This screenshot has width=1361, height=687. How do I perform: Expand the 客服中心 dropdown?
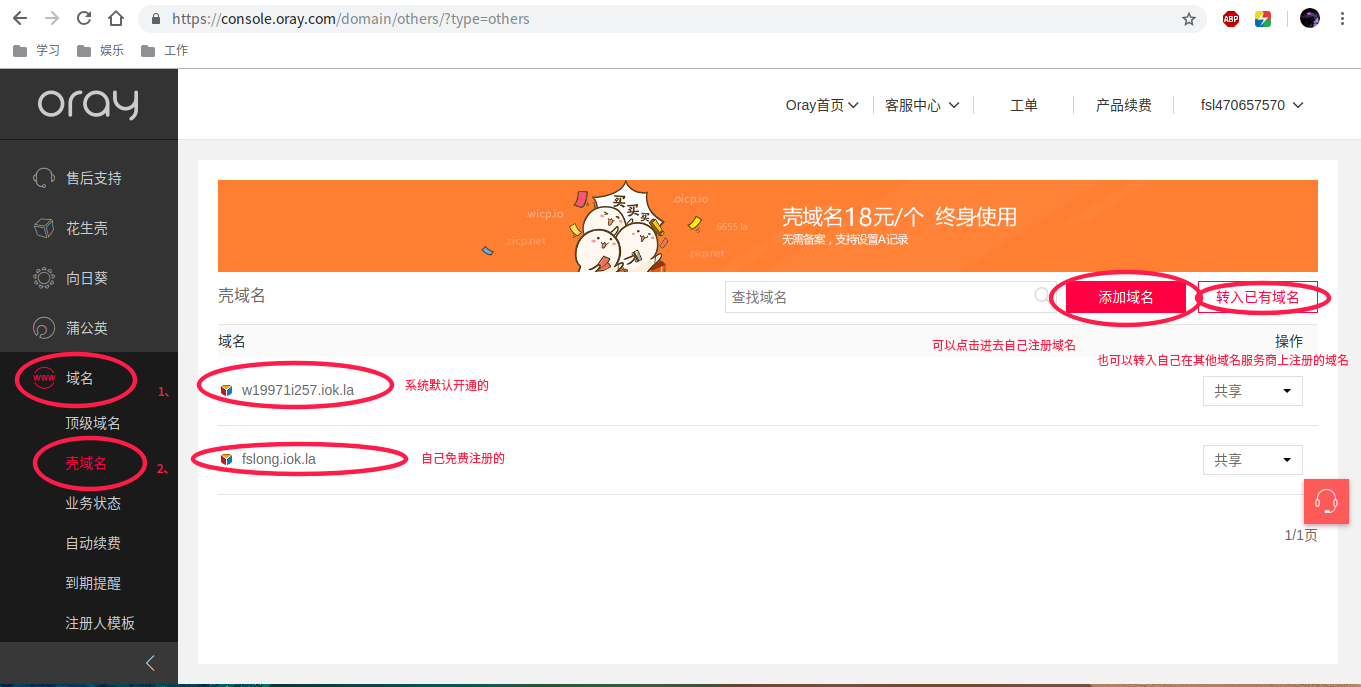click(x=922, y=105)
